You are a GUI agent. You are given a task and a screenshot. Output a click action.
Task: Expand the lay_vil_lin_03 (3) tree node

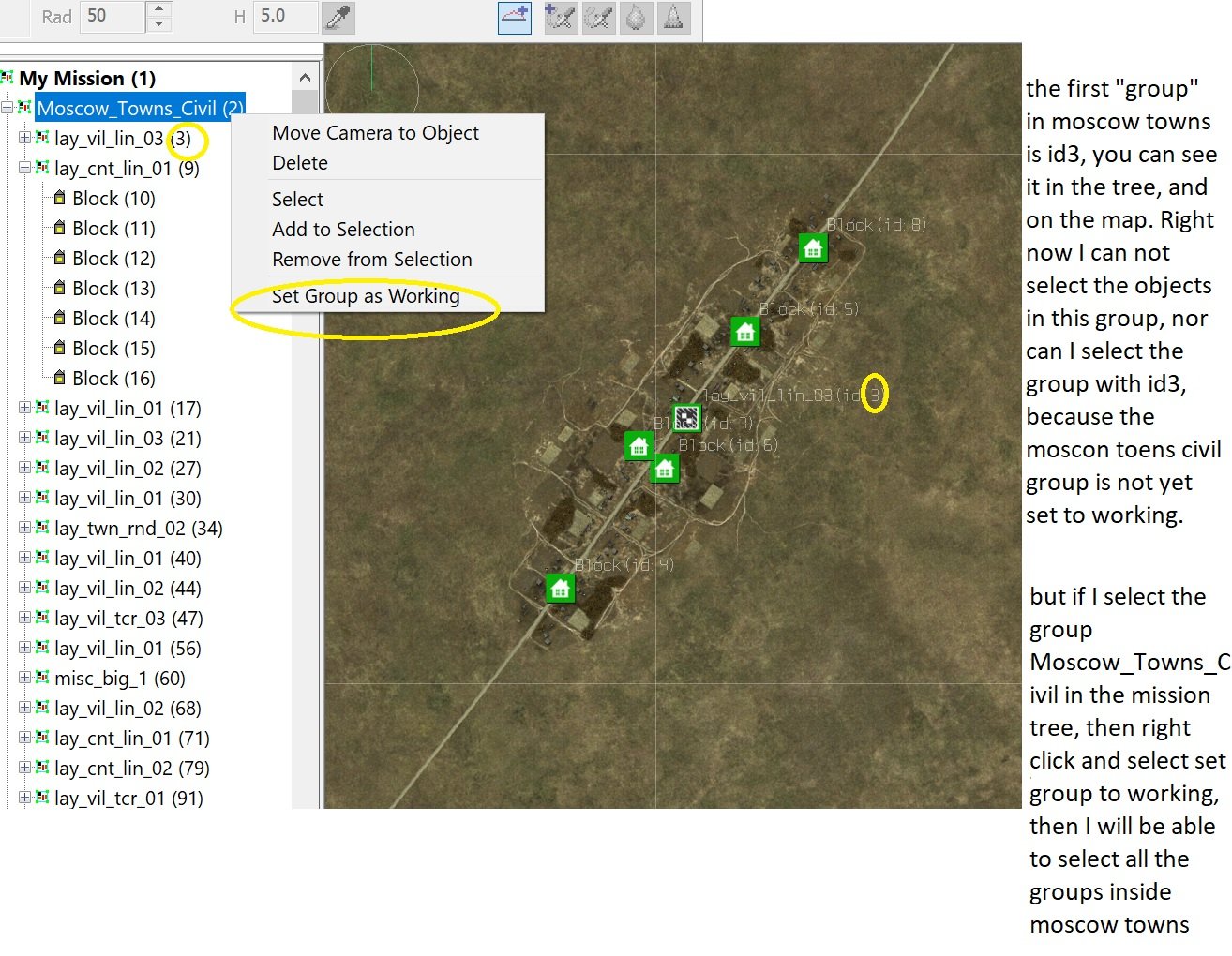coord(24,138)
